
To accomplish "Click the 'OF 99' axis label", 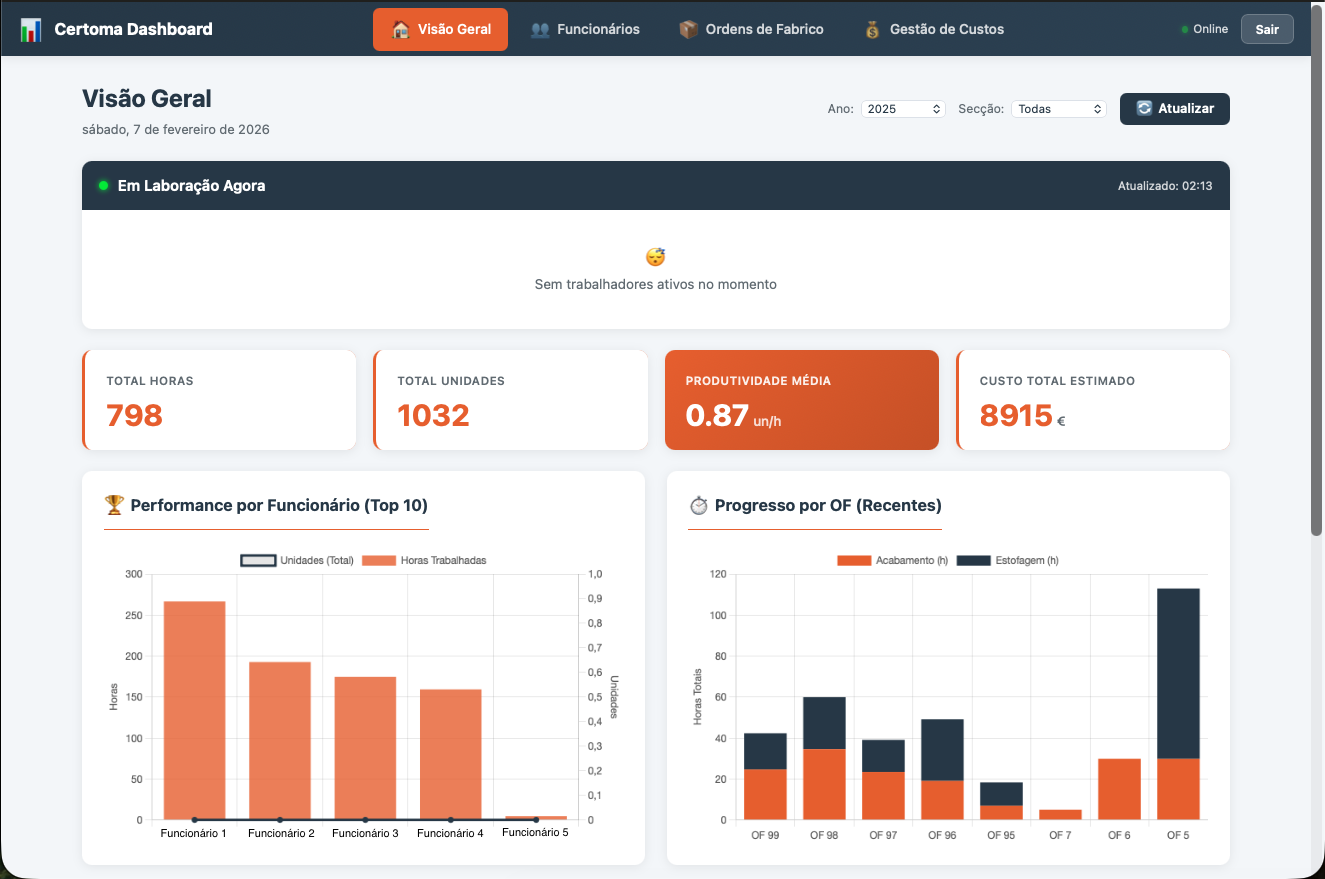I will (765, 835).
